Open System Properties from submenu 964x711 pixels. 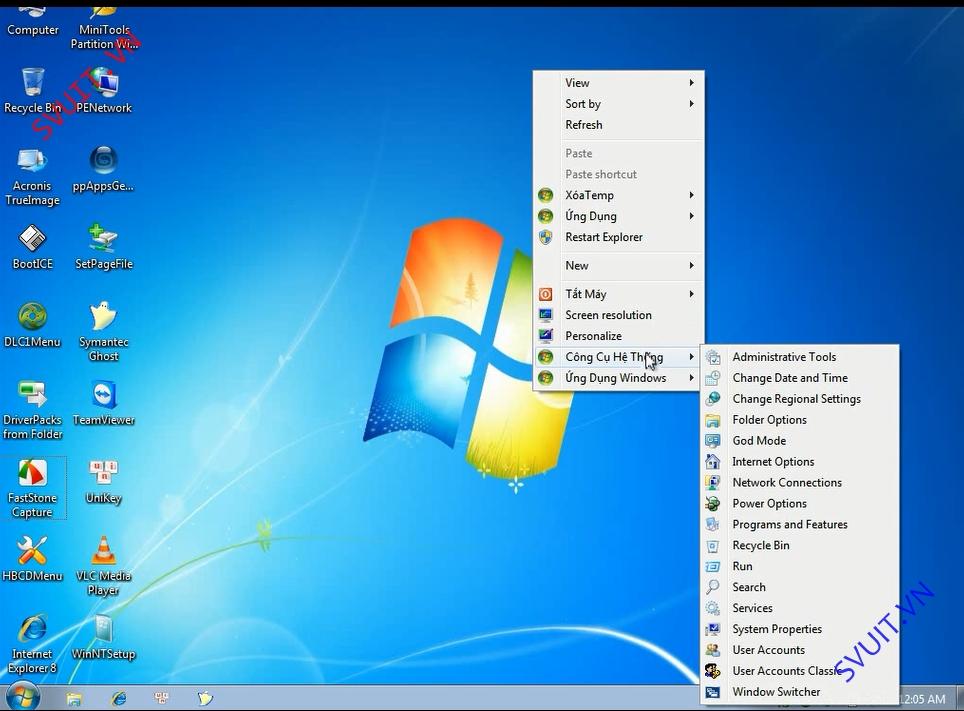pyautogui.click(x=800, y=629)
